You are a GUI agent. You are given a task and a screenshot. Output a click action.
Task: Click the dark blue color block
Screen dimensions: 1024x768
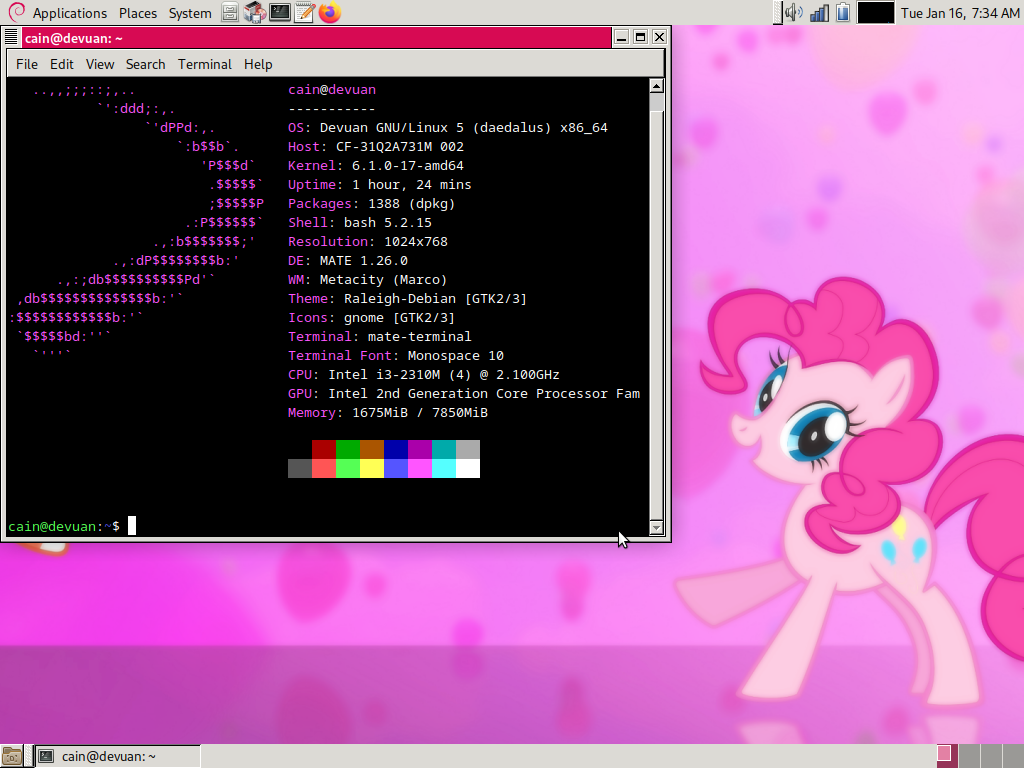pyautogui.click(x=396, y=449)
